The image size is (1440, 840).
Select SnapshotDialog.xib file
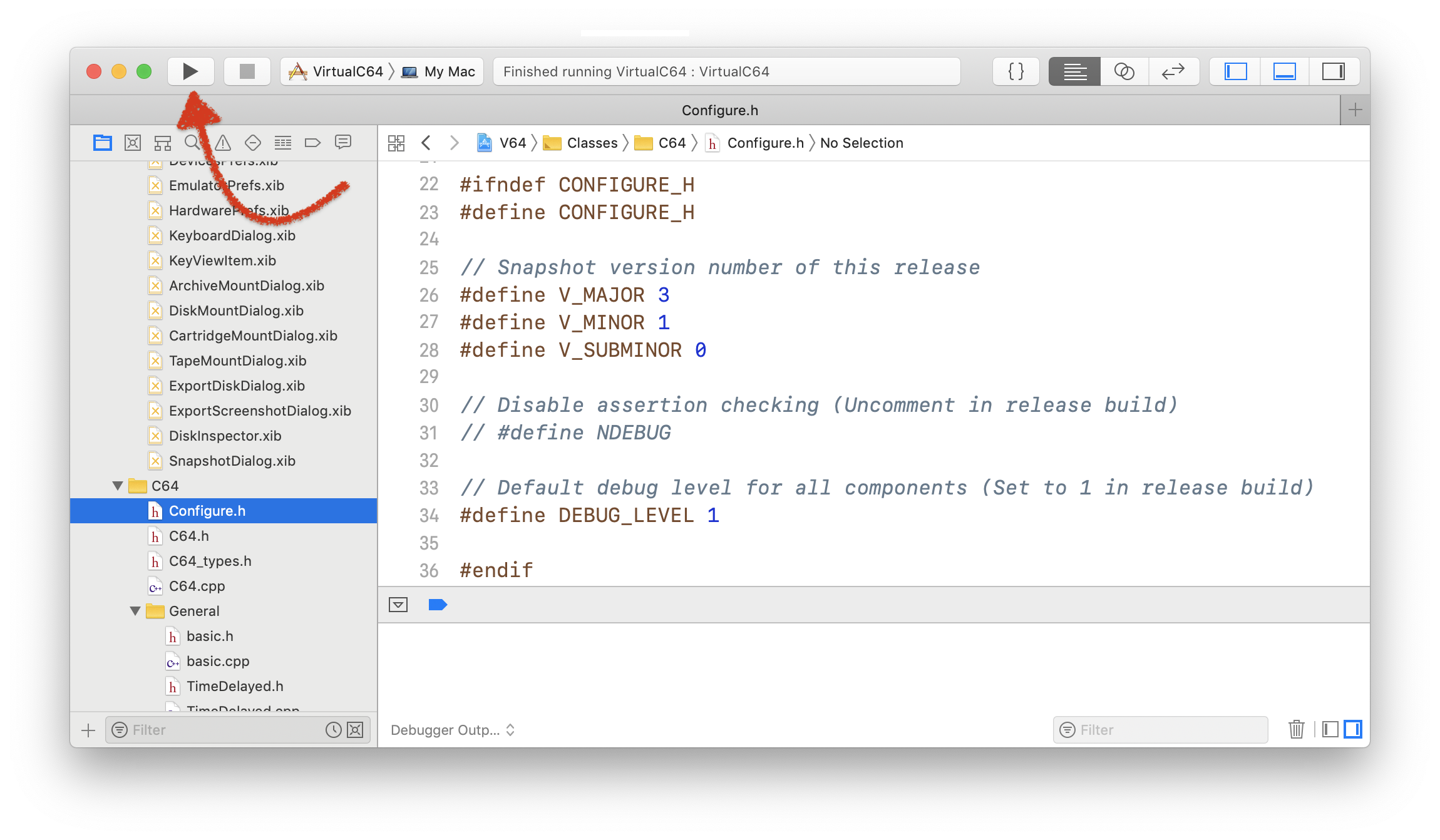pos(224,461)
